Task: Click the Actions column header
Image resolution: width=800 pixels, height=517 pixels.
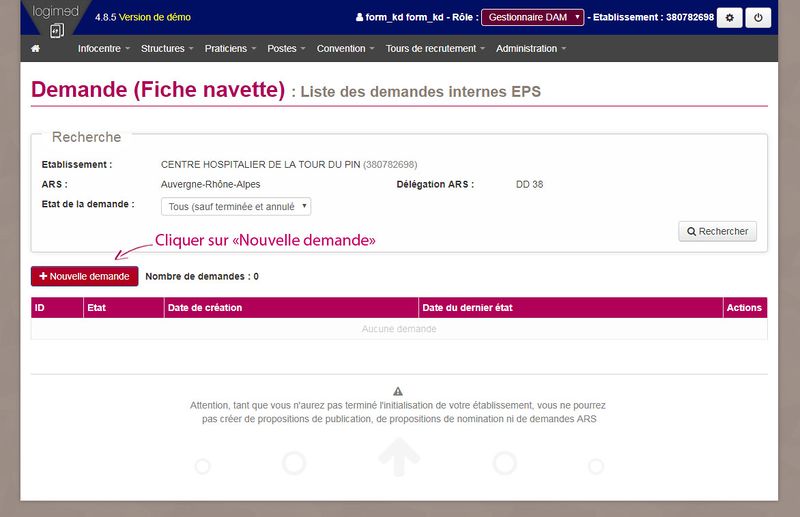Action: click(745, 308)
